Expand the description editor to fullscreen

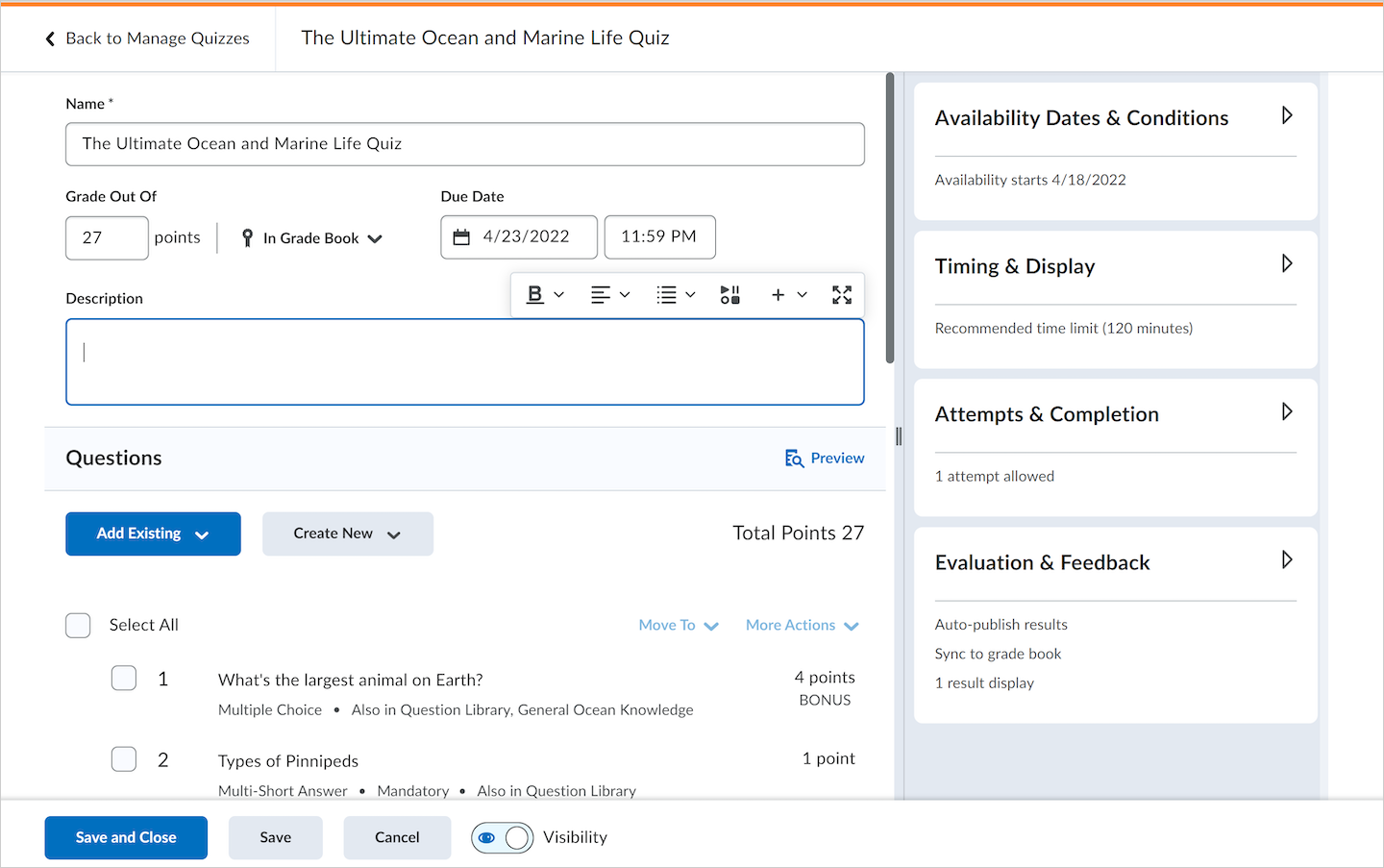pos(842,295)
